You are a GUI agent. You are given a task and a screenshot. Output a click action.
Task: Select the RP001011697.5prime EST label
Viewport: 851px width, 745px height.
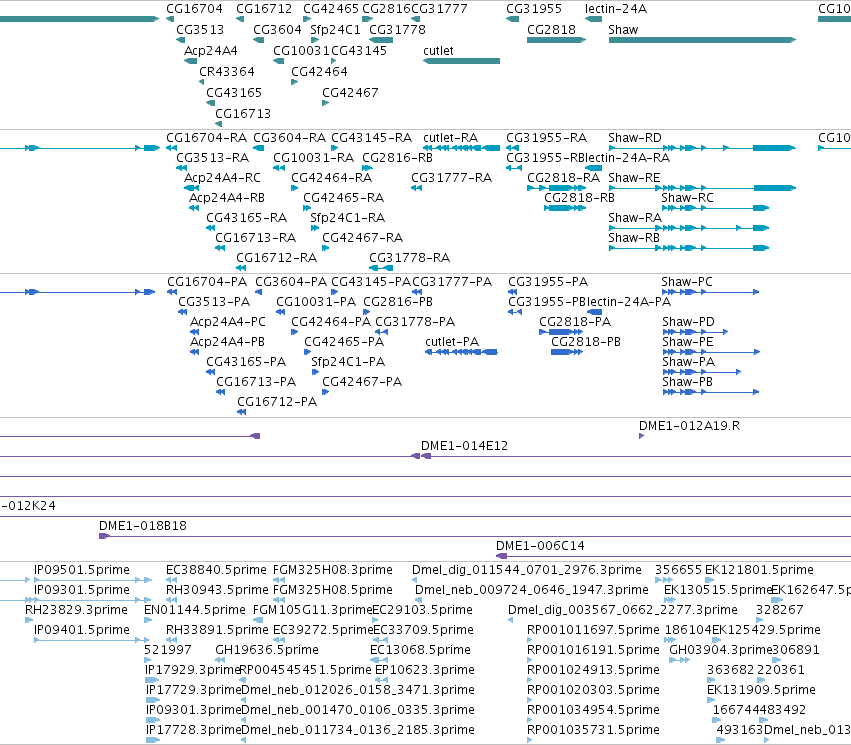[593, 630]
